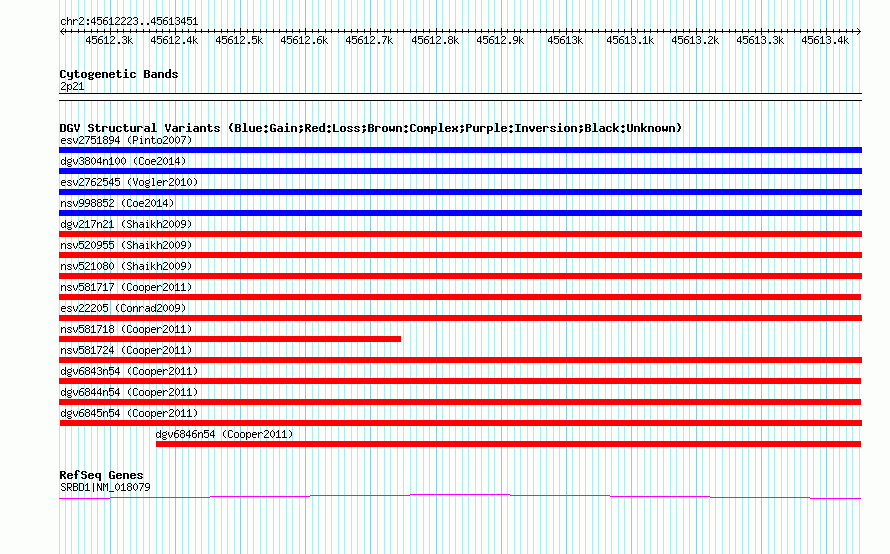Click the red loss bar under nsv520955
The height and width of the screenshot is (554, 890).
coord(460,255)
